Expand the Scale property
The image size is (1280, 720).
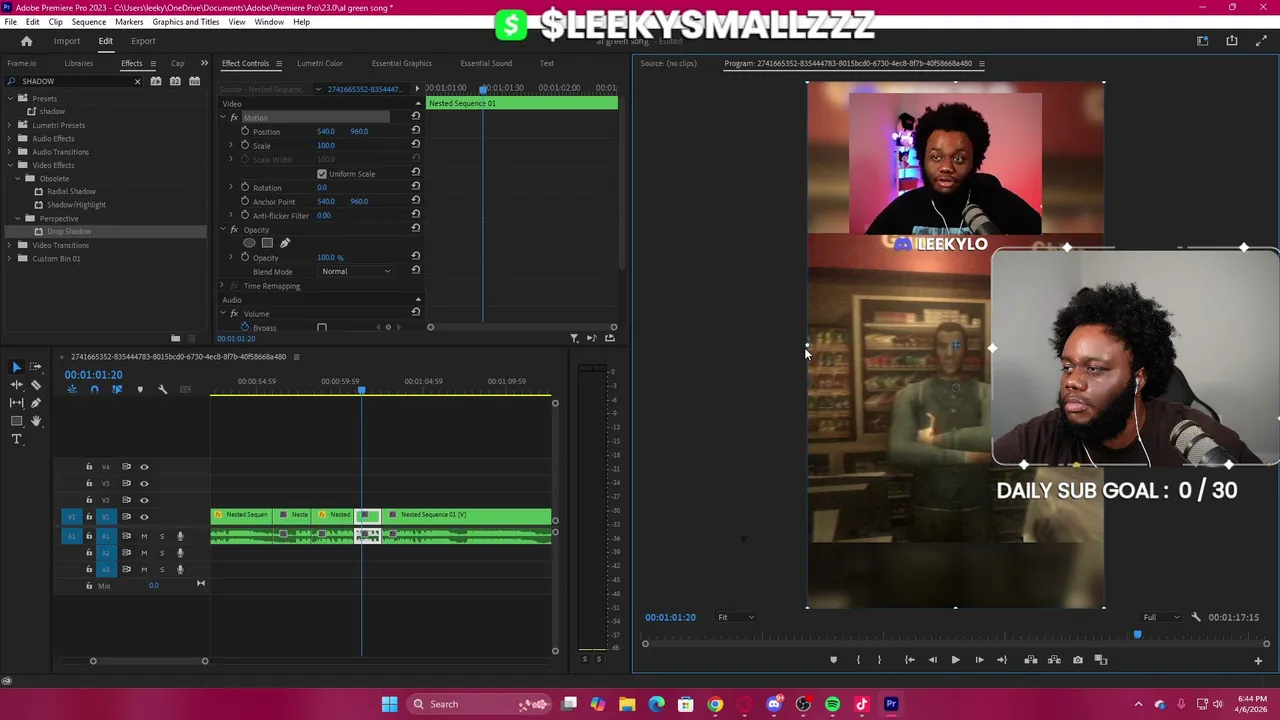tap(231, 145)
